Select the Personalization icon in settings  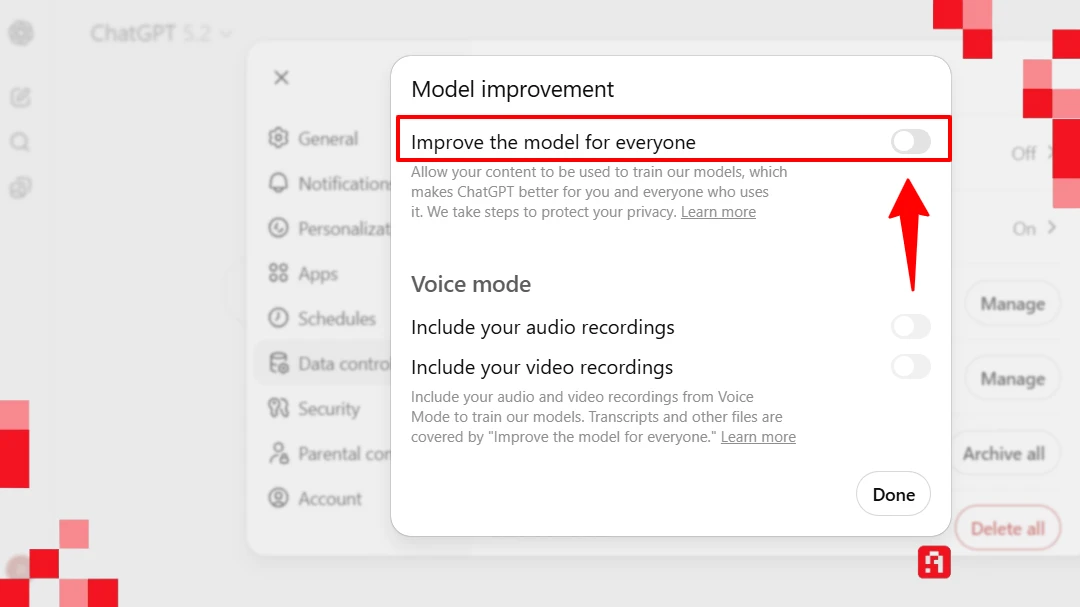click(279, 228)
